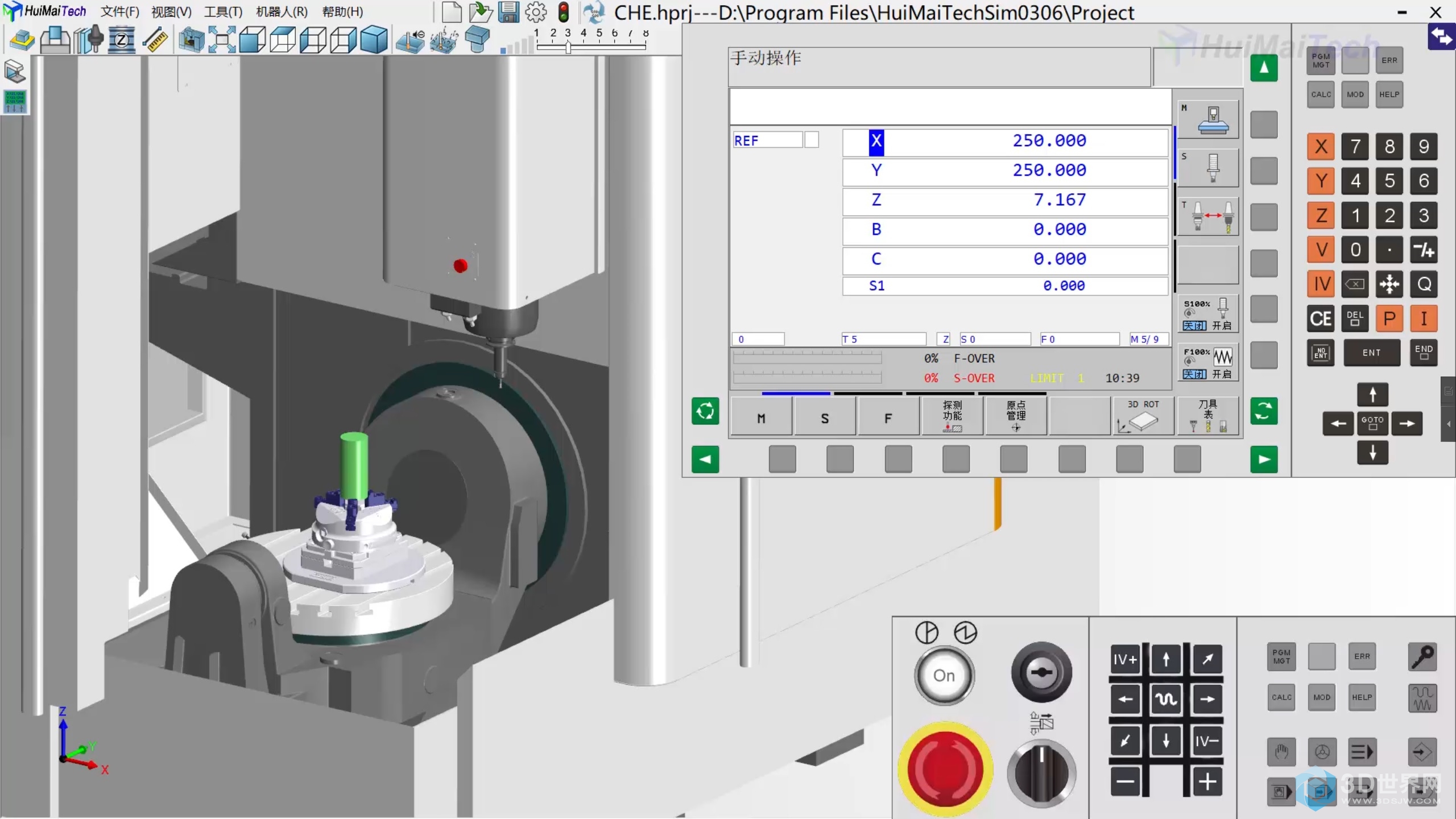The height and width of the screenshot is (819, 1456).
Task: Click the workpiece stock block icon
Action: tap(22, 40)
